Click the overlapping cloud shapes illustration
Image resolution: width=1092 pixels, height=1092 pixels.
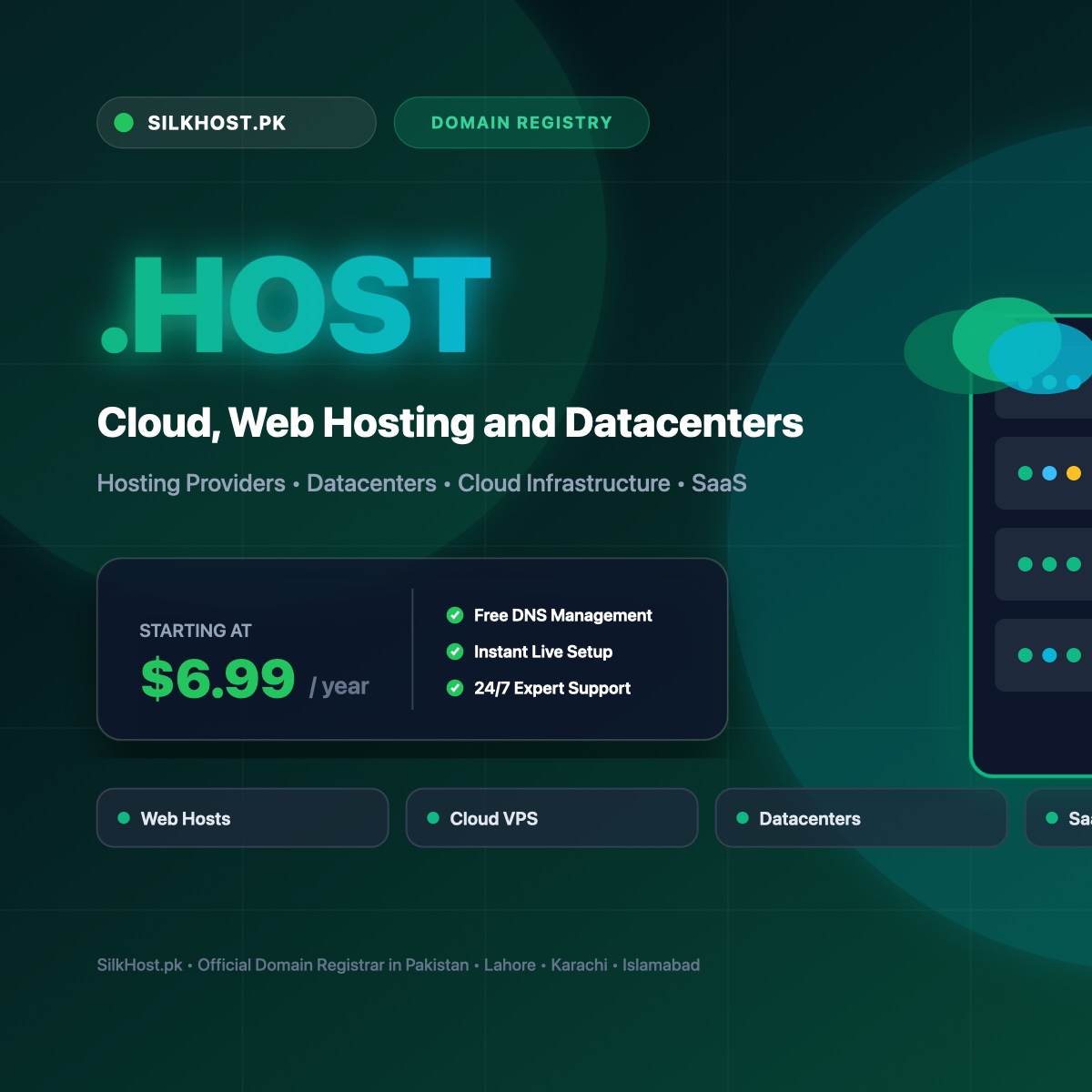tap(998, 346)
